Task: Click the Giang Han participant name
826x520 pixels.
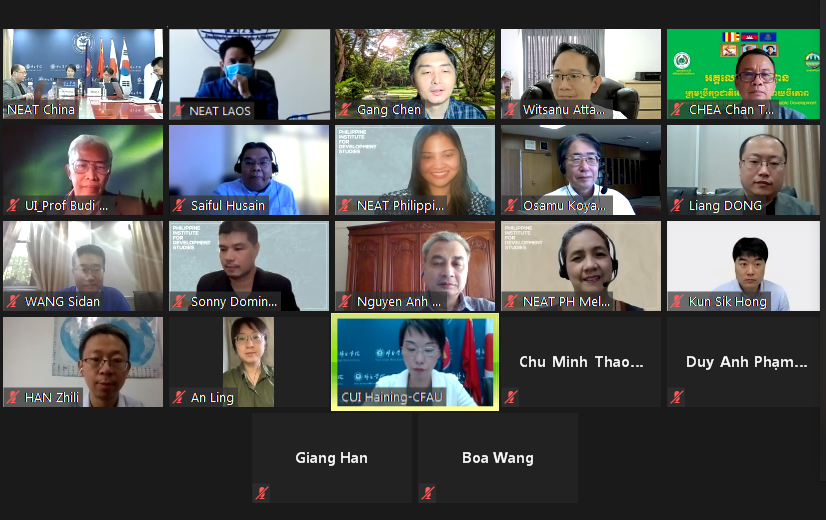Action: point(331,458)
